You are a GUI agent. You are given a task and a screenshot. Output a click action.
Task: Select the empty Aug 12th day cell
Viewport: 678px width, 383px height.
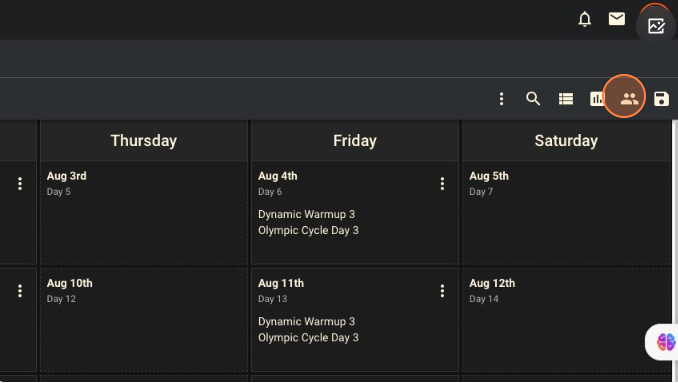pos(566,320)
